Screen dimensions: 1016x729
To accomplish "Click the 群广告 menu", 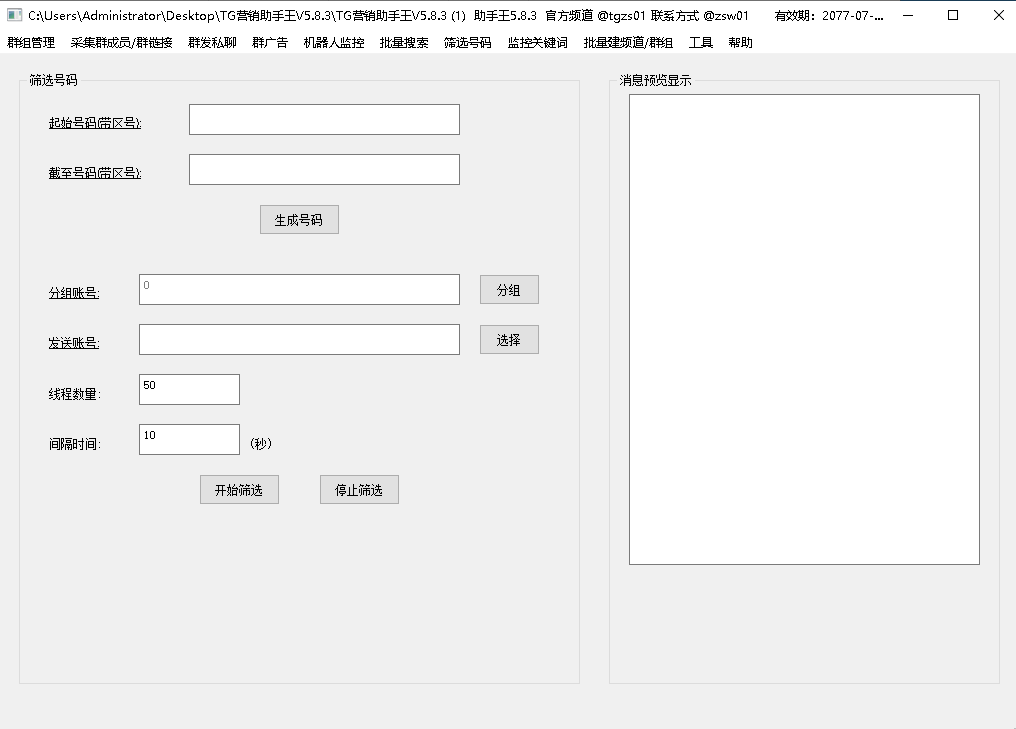I will (269, 43).
